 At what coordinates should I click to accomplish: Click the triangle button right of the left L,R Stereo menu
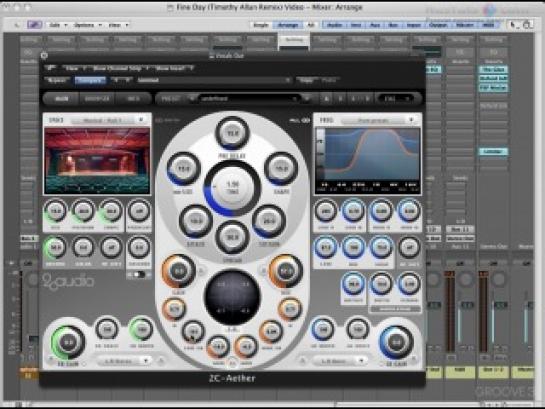[161, 361]
